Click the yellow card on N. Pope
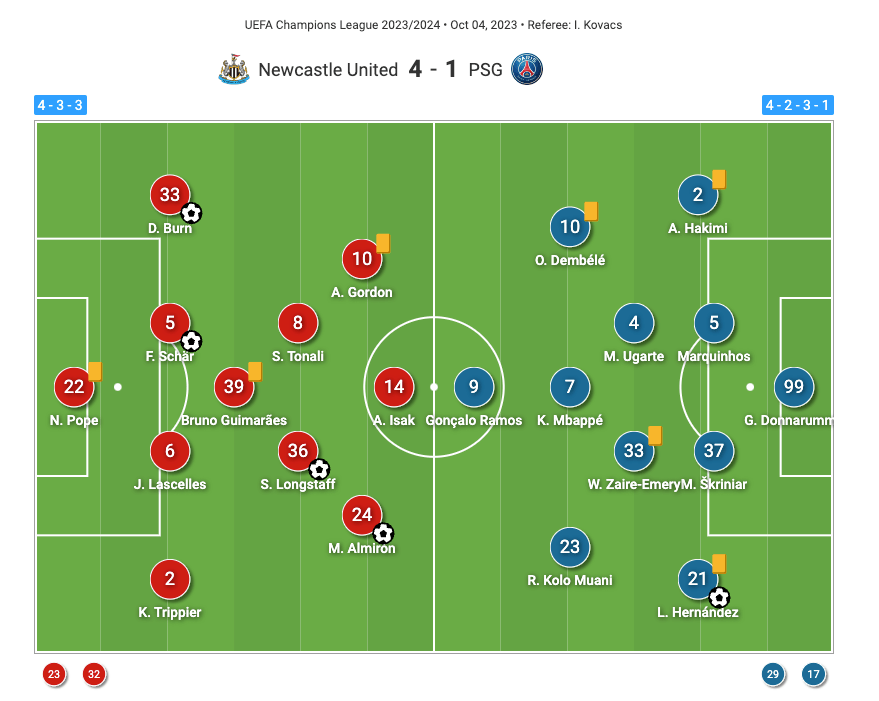879x701 pixels. point(95,370)
